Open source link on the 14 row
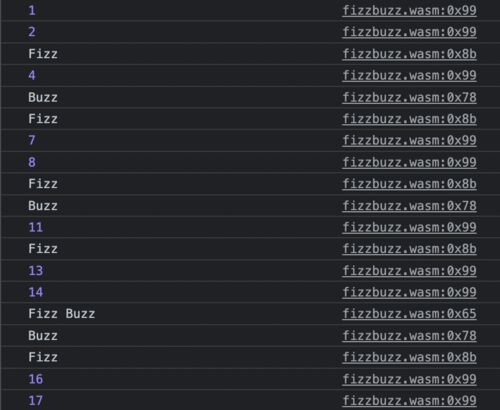Image resolution: width=500 pixels, height=410 pixels. (409, 292)
